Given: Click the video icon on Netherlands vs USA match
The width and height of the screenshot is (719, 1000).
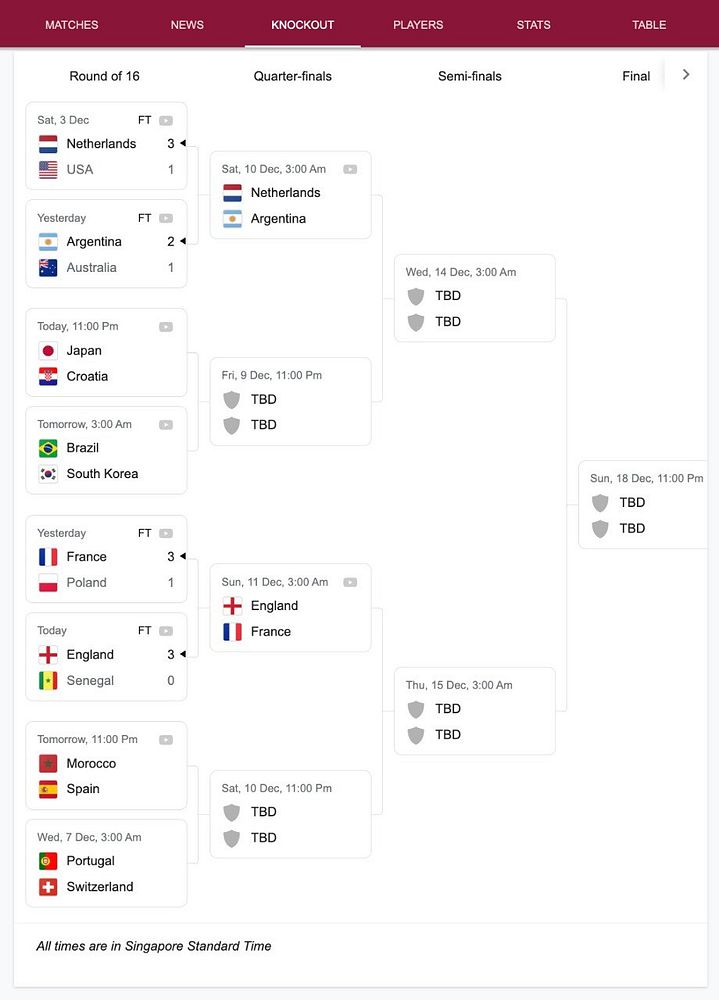Looking at the screenshot, I should [x=166, y=121].
